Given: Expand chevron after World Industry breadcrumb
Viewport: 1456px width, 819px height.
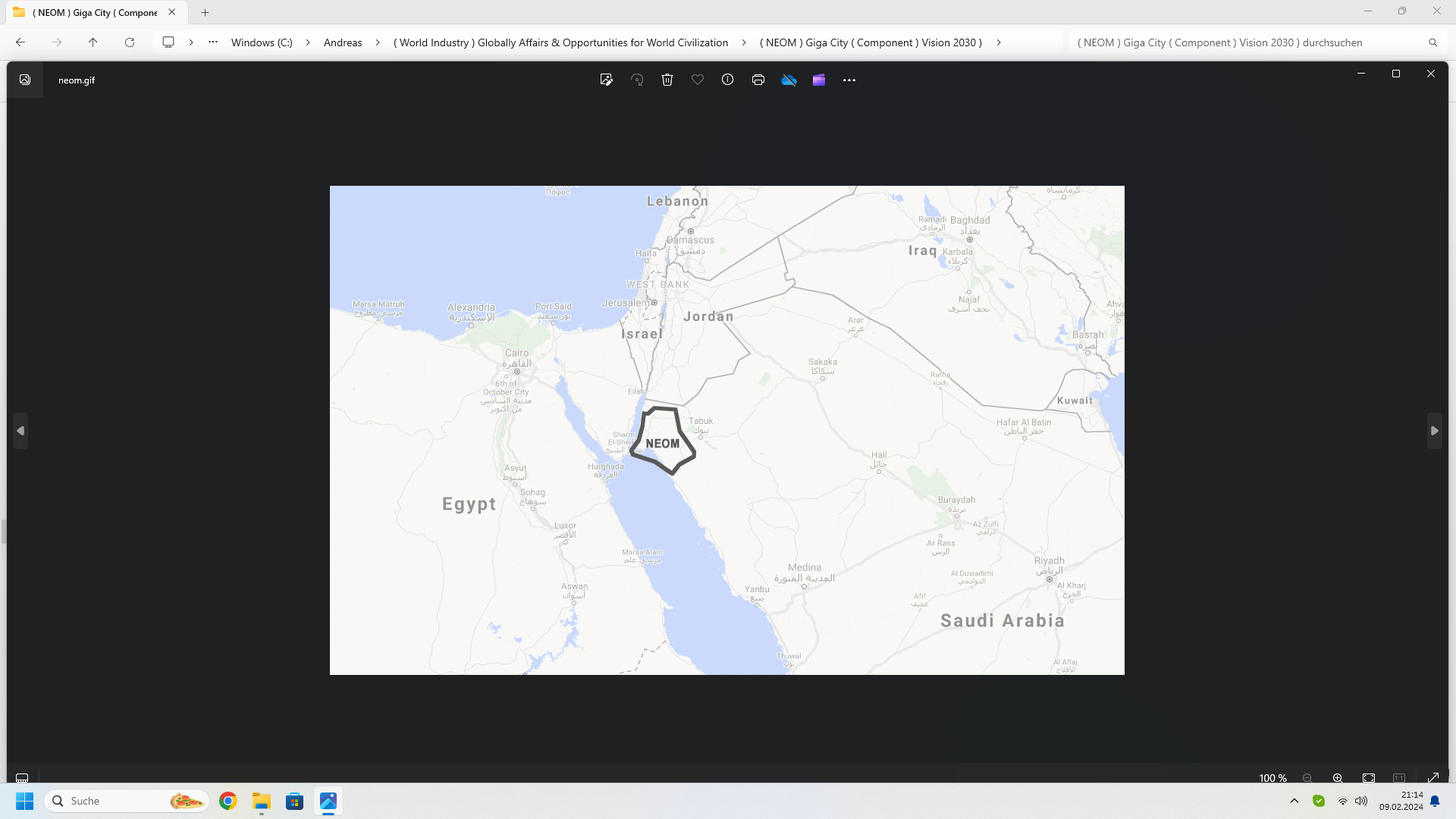Looking at the screenshot, I should coord(744,42).
